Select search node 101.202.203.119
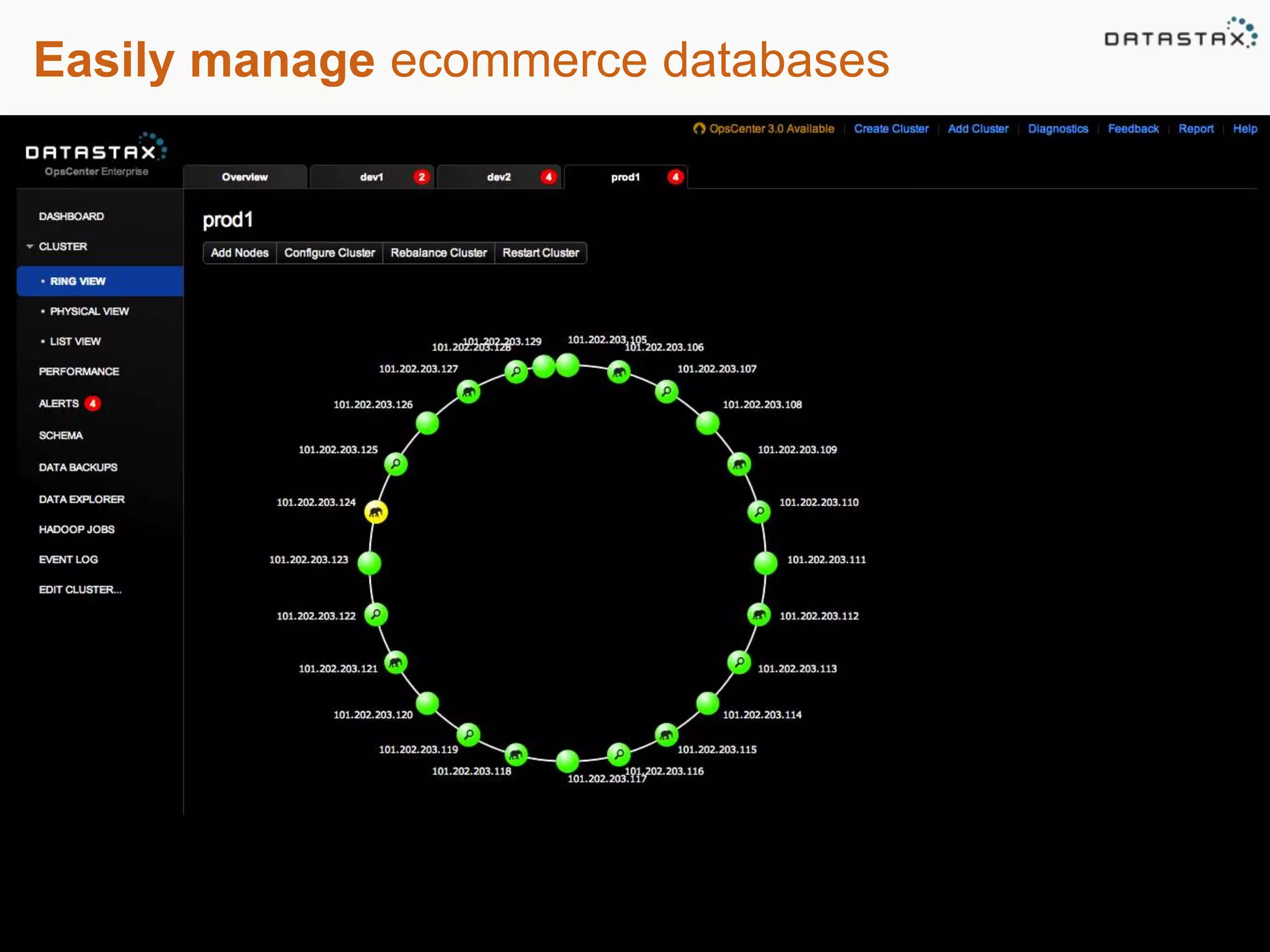Screen dimensions: 1270x952 469,735
